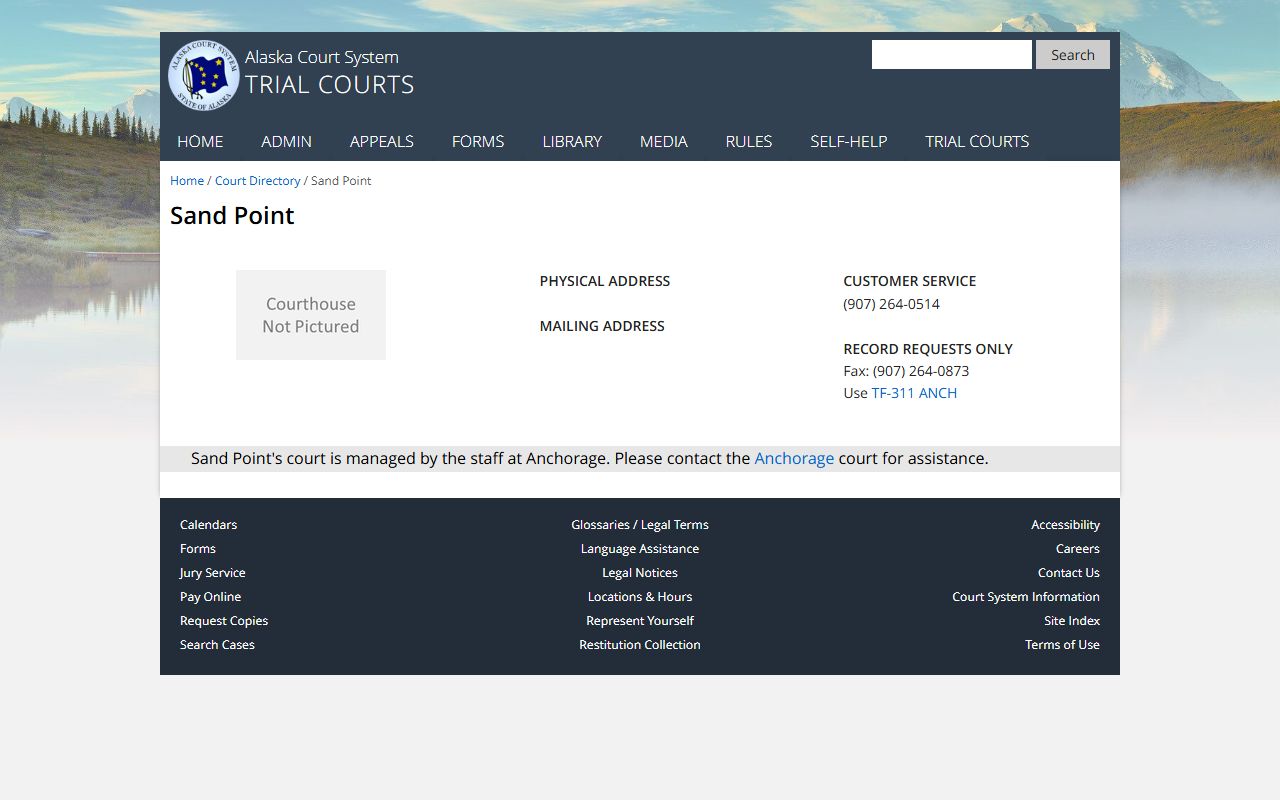The image size is (1280, 800).
Task: Open Accessibility footer link
Action: 1065,525
